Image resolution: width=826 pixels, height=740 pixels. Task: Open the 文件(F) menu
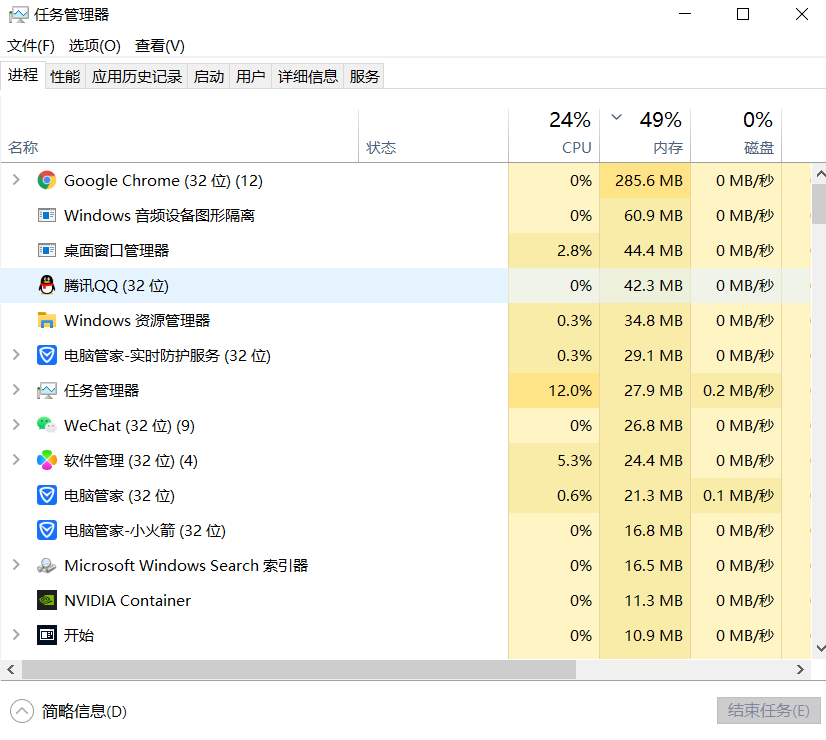(31, 46)
